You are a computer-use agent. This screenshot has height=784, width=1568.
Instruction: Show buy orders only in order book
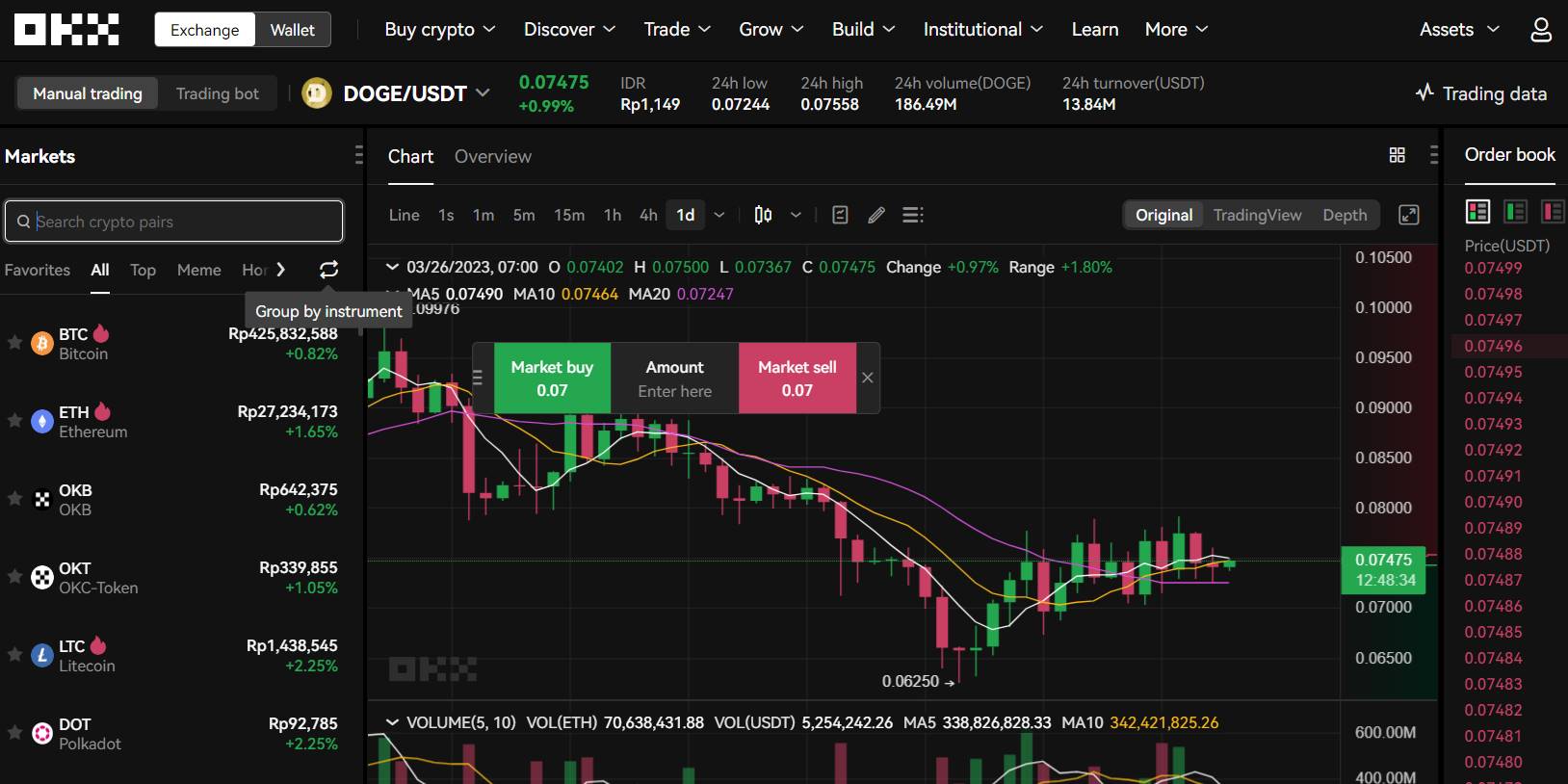pyautogui.click(x=1516, y=211)
